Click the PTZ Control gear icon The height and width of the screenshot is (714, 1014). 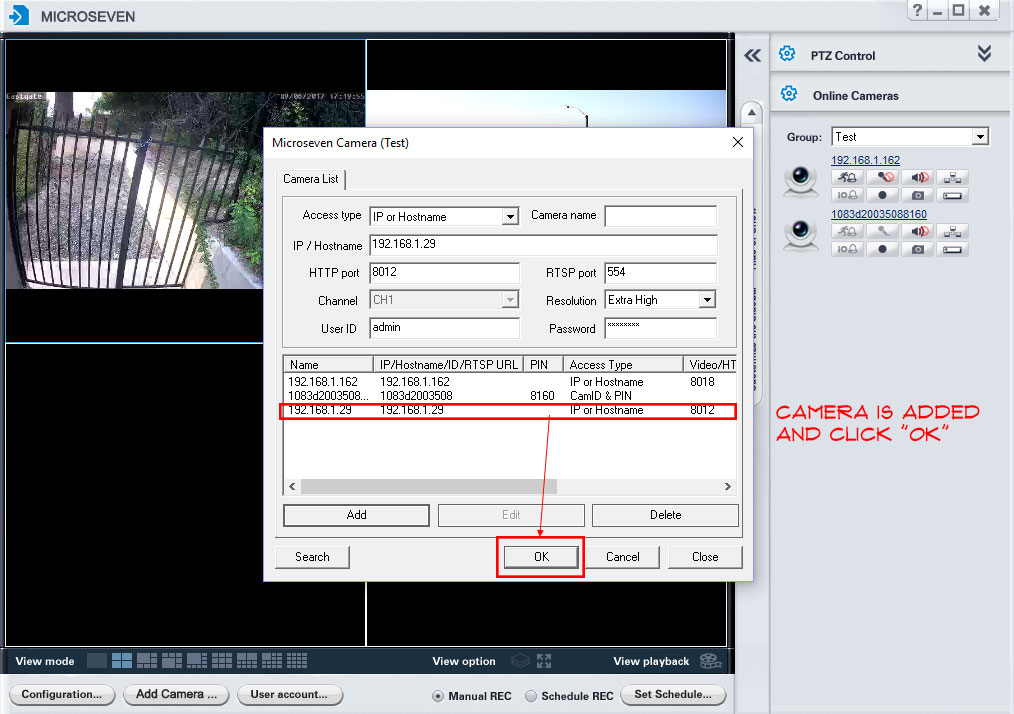pos(787,54)
